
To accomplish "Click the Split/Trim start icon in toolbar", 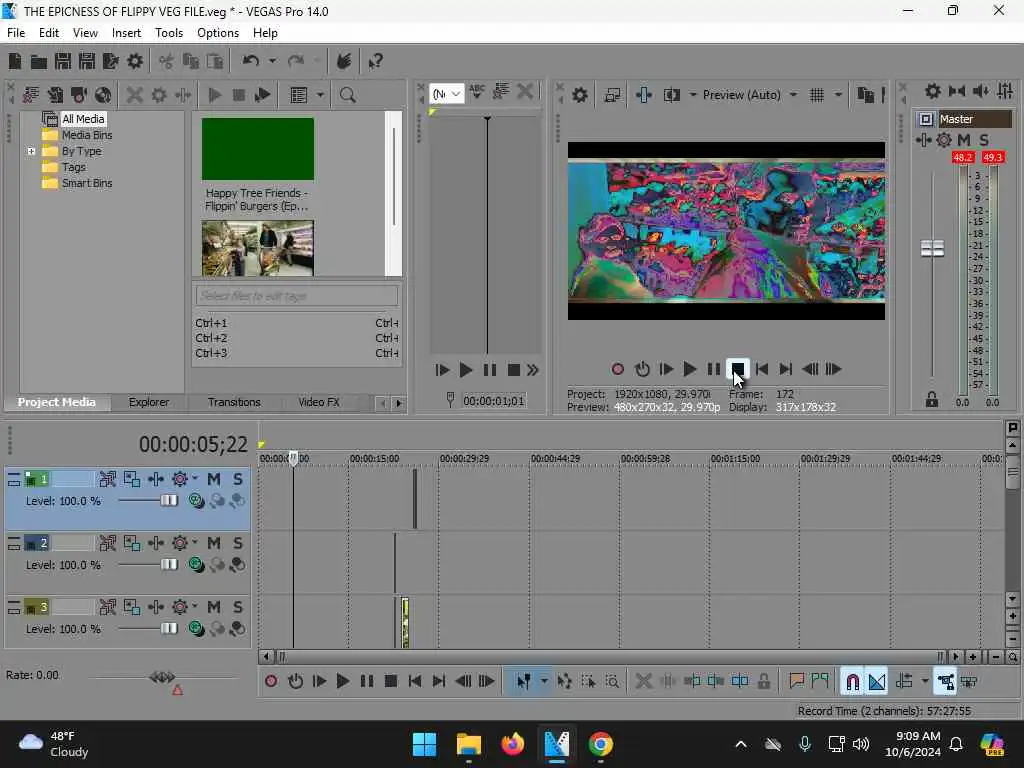I will 692,682.
